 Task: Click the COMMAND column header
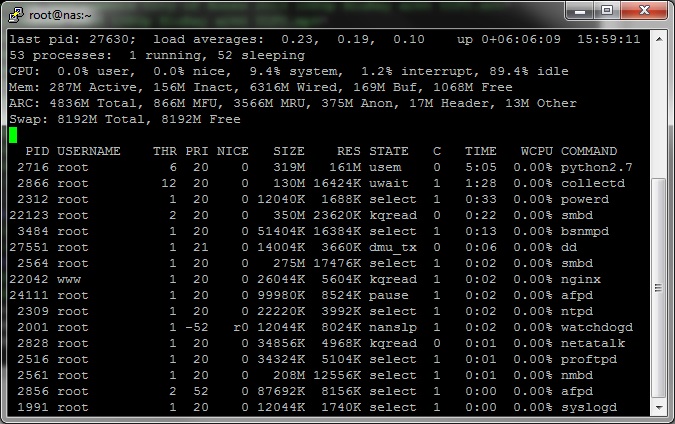589,151
